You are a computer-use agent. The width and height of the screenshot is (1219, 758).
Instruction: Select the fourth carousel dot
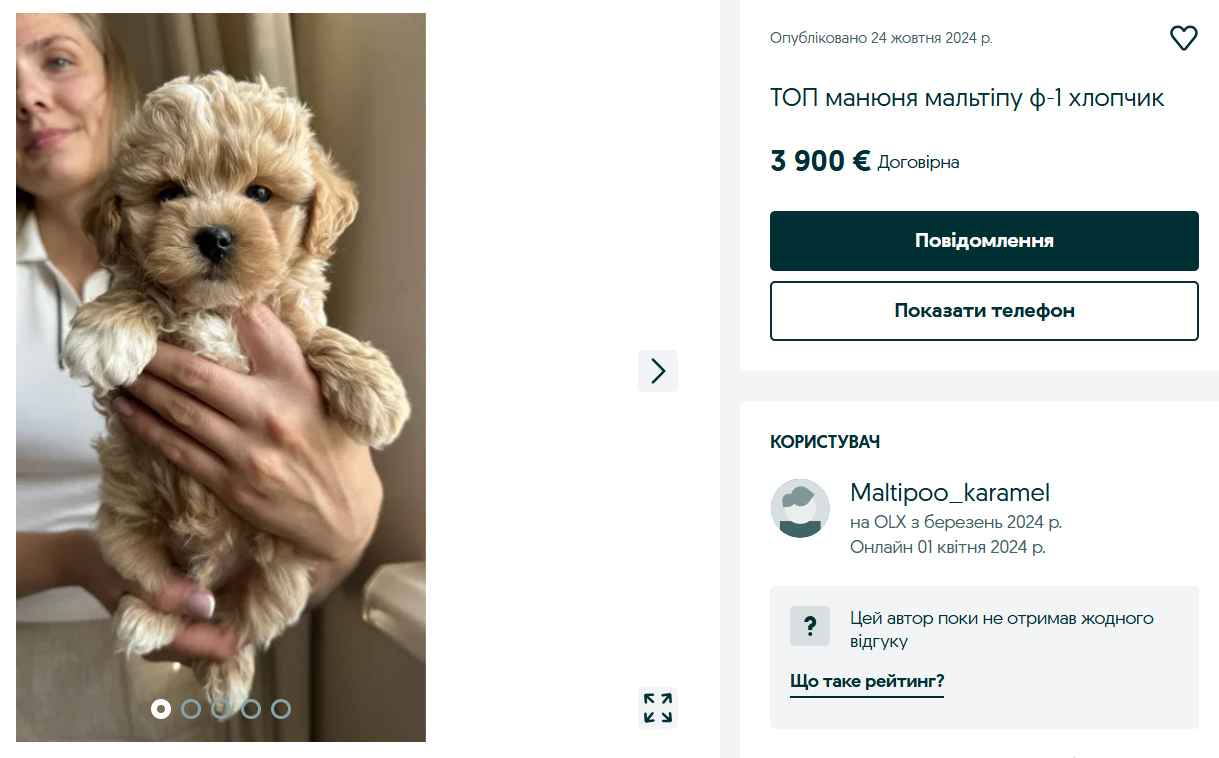tap(249, 709)
